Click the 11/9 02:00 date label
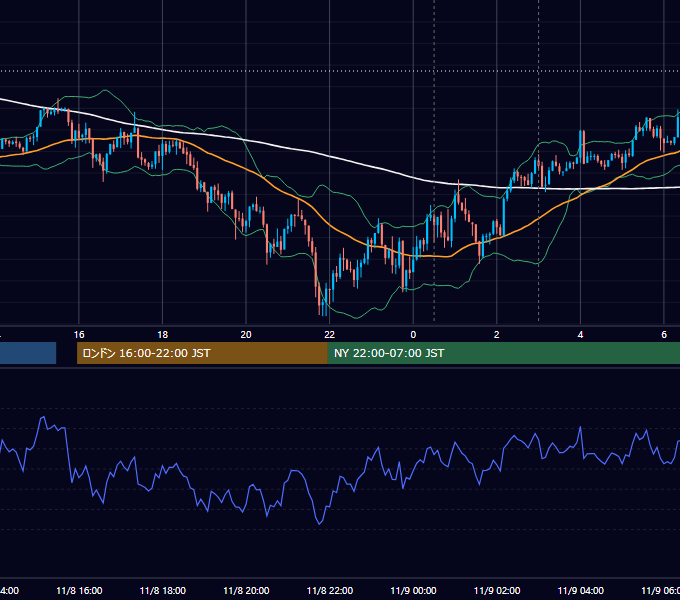The width and height of the screenshot is (680, 600). coord(497,591)
